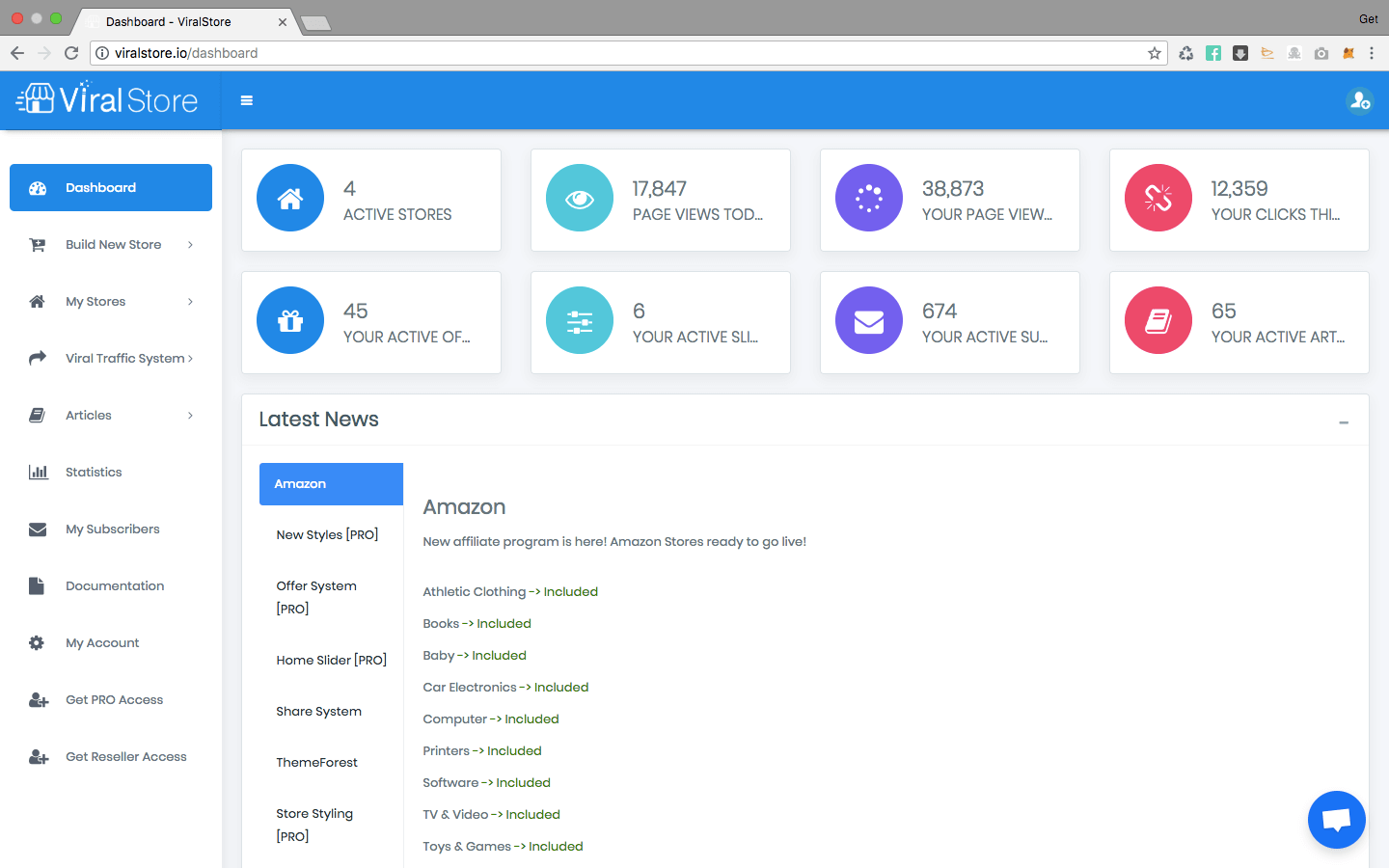Click the 17,847 page views value
Viewport: 1389px width, 868px height.
click(660, 189)
